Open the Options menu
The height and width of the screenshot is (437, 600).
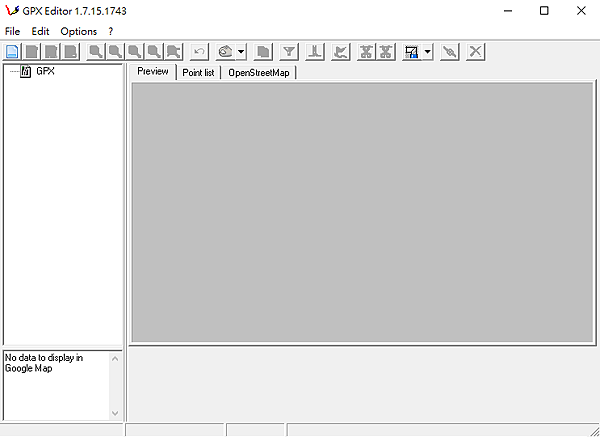pyautogui.click(x=79, y=31)
